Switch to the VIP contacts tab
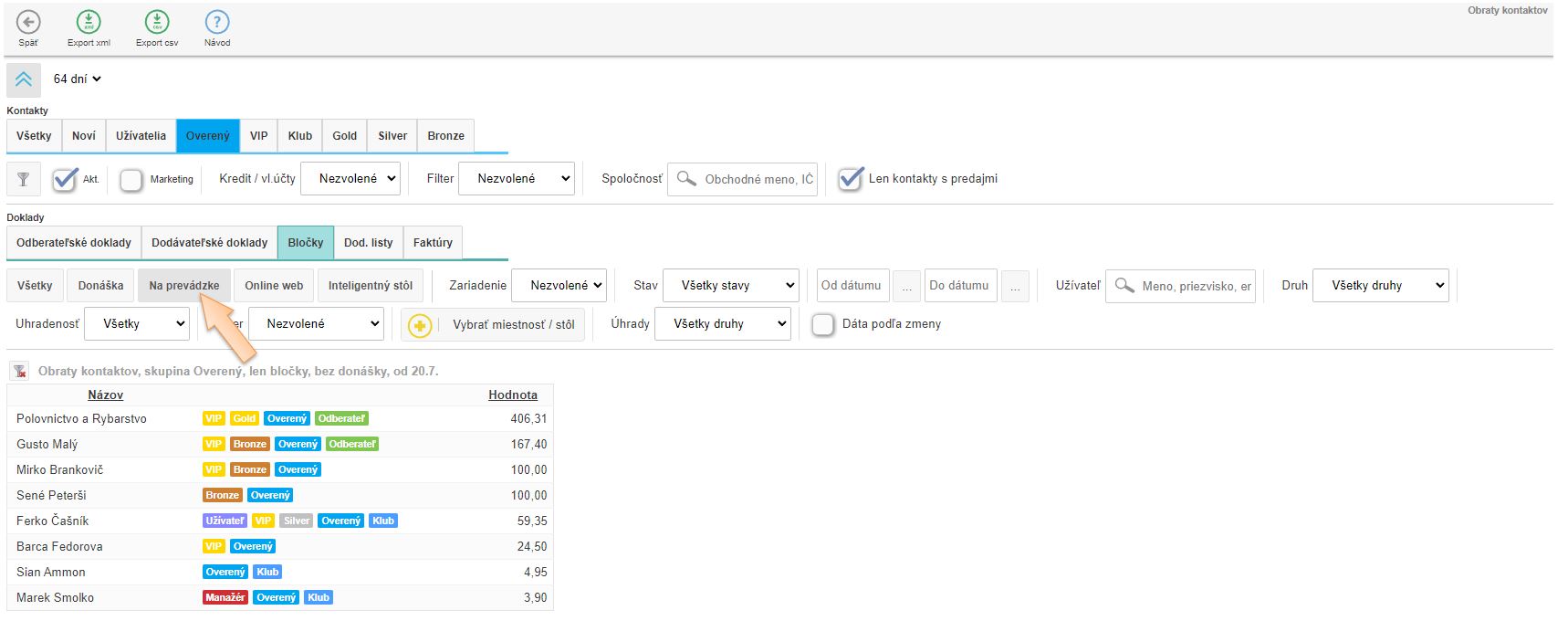1568x621 pixels. [x=259, y=136]
